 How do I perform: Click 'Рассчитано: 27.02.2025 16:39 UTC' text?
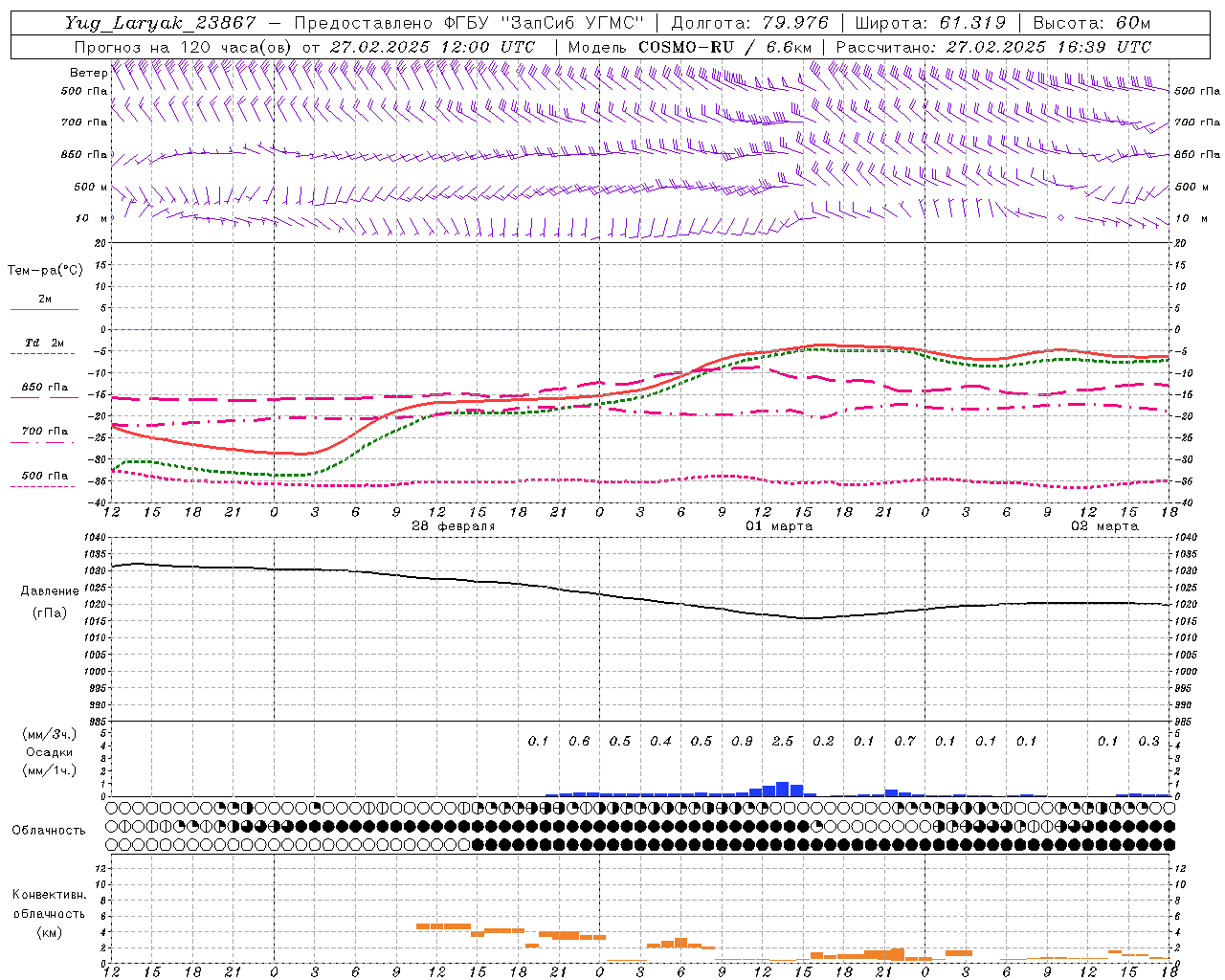(x=993, y=46)
